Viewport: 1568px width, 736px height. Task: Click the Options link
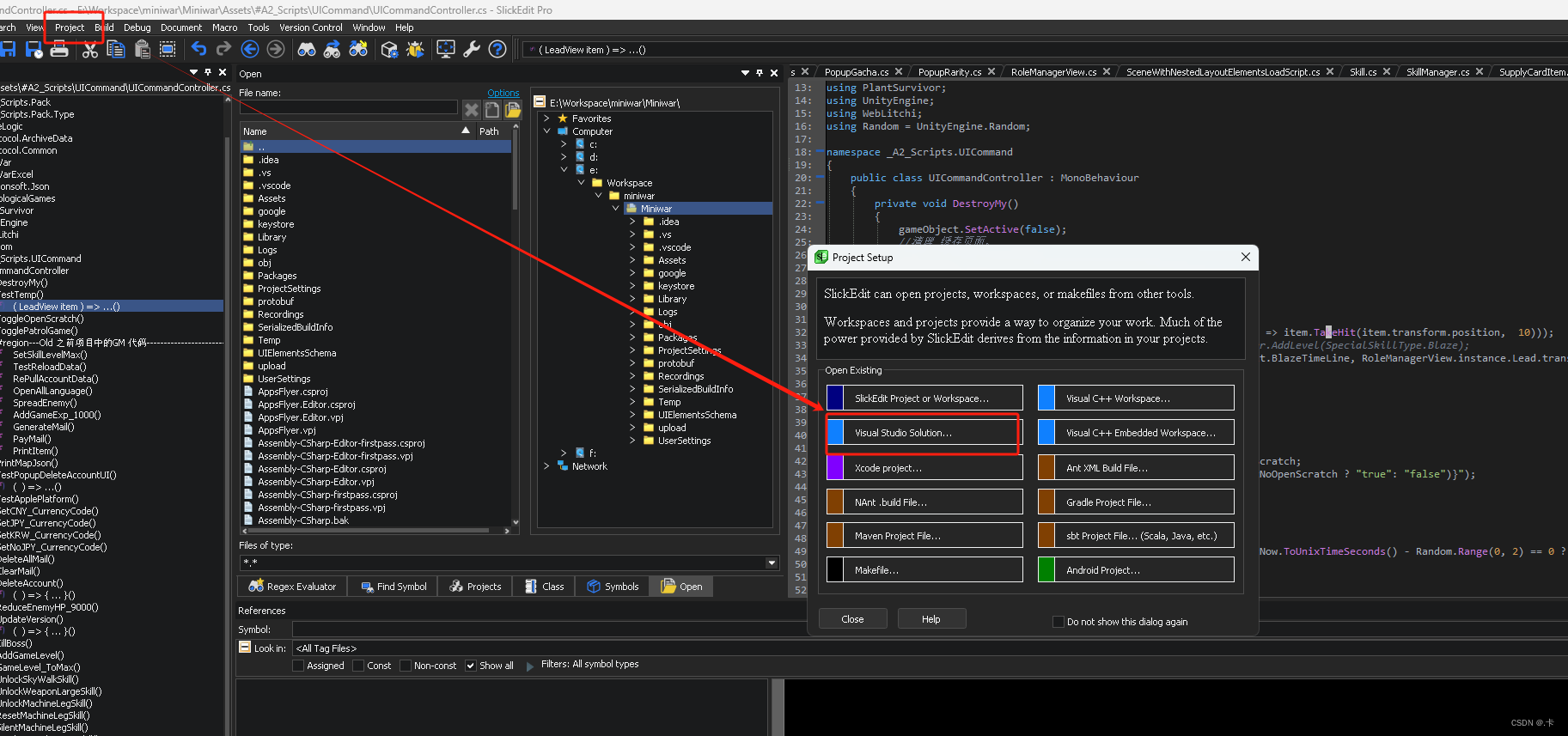(x=503, y=93)
